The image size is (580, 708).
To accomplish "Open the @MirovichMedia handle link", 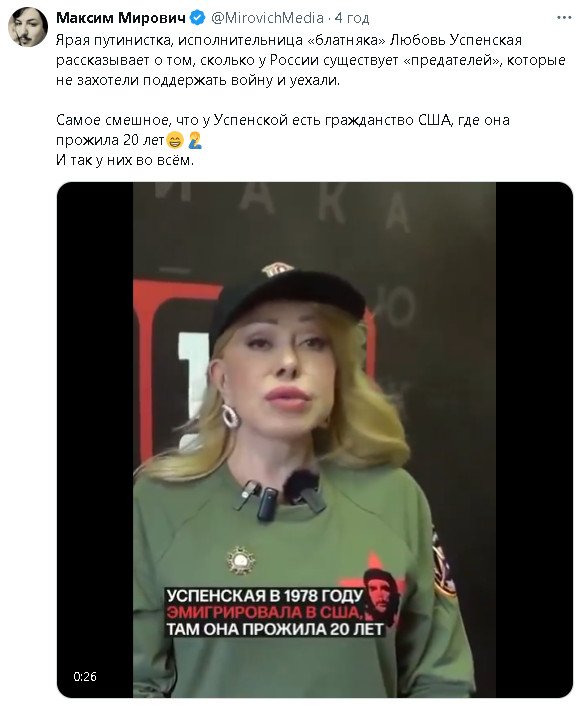I will click(267, 18).
